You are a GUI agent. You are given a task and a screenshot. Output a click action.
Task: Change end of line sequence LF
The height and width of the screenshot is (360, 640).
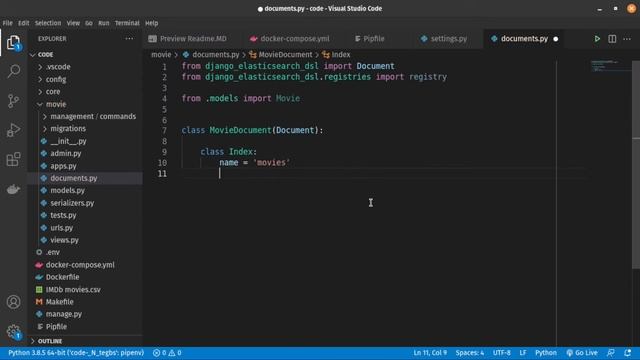pos(523,353)
